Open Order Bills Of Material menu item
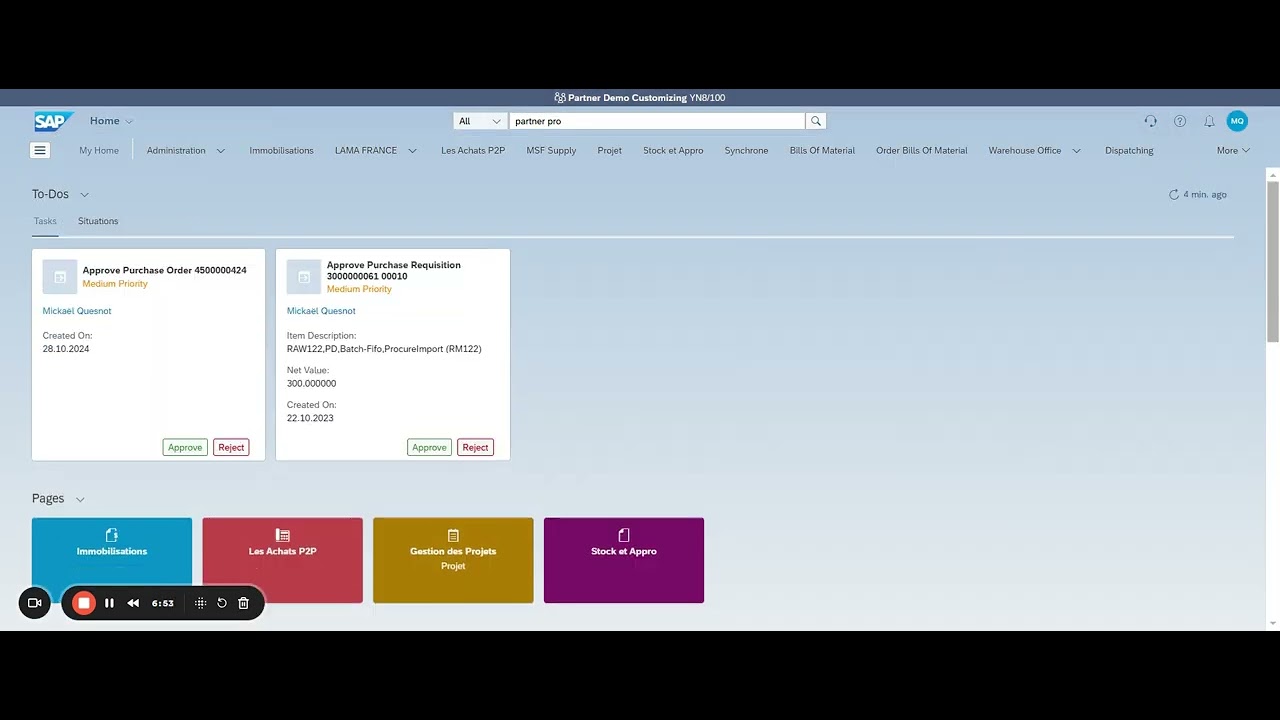 (922, 151)
